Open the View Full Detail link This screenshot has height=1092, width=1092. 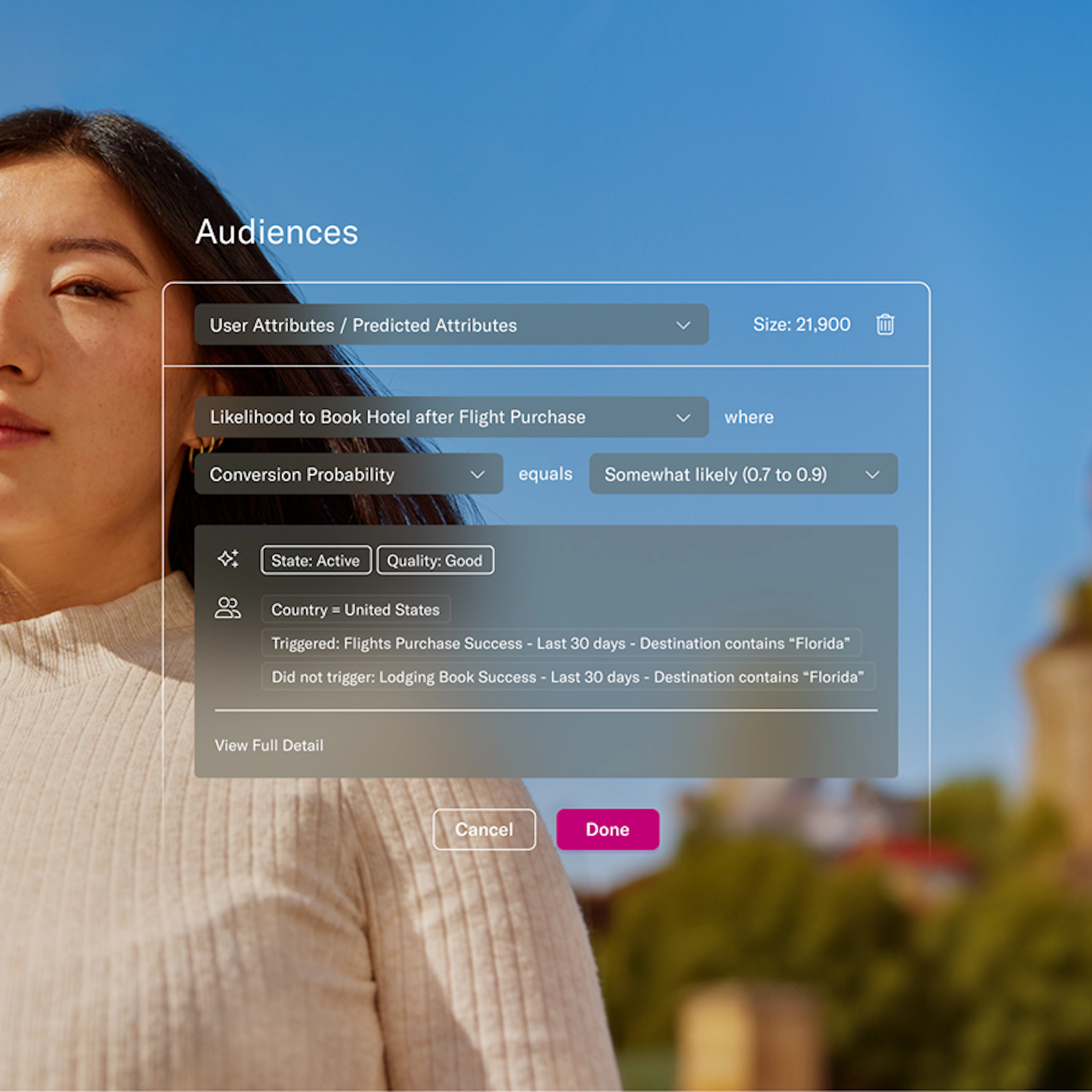pyautogui.click(x=269, y=745)
